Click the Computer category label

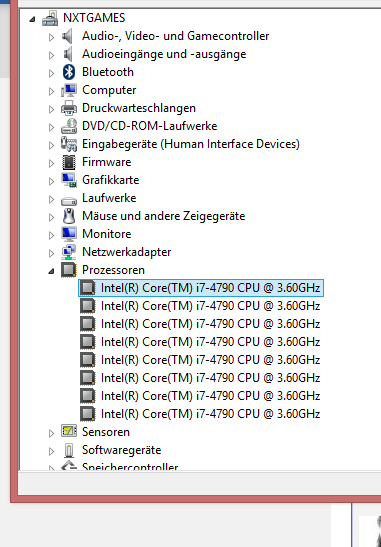click(x=109, y=90)
